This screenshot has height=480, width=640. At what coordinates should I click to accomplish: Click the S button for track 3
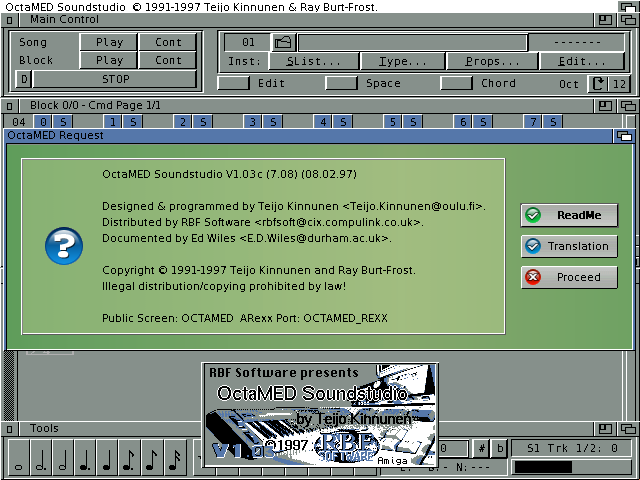tap(273, 122)
